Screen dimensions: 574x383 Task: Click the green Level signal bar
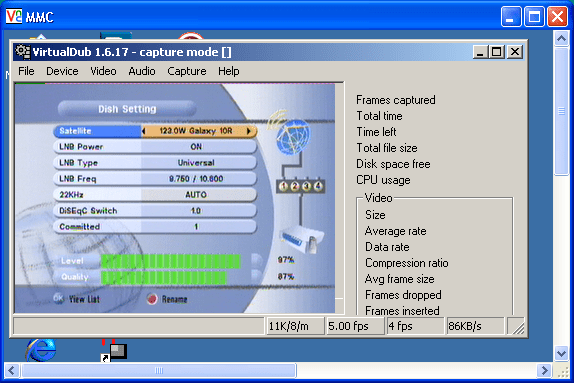[x=171, y=261]
